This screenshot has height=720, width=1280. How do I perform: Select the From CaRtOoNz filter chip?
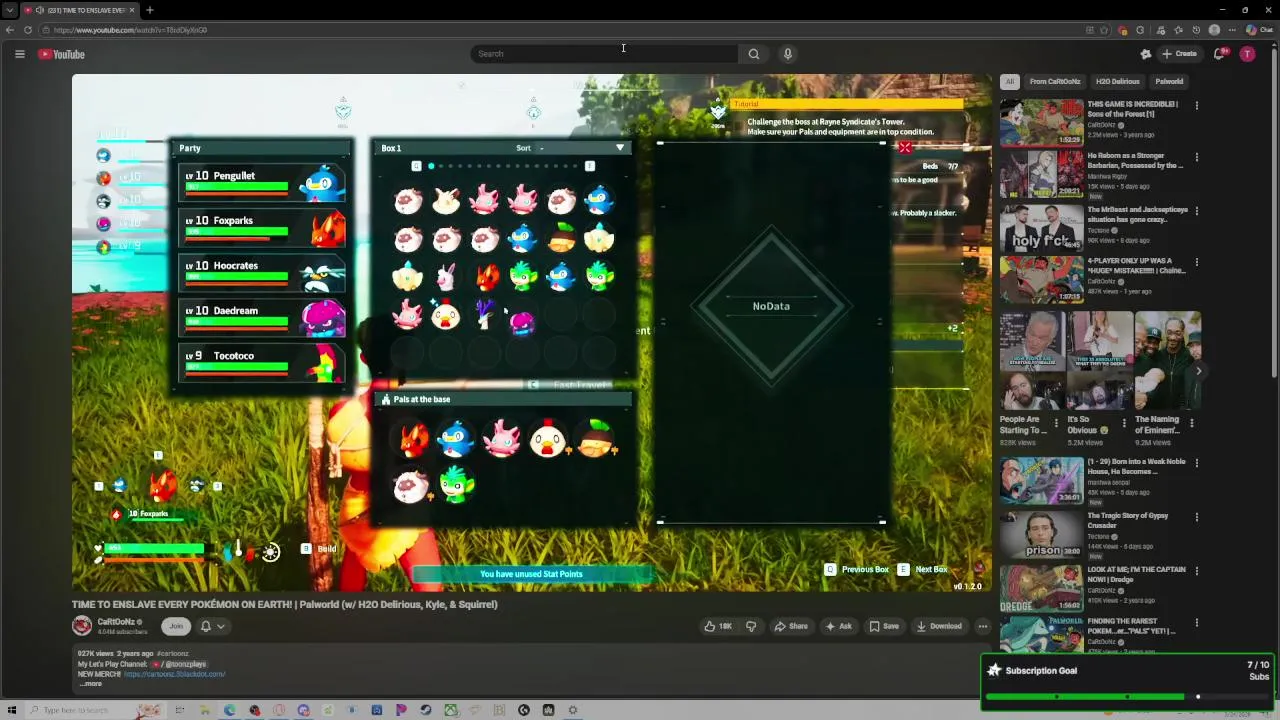1055,82
